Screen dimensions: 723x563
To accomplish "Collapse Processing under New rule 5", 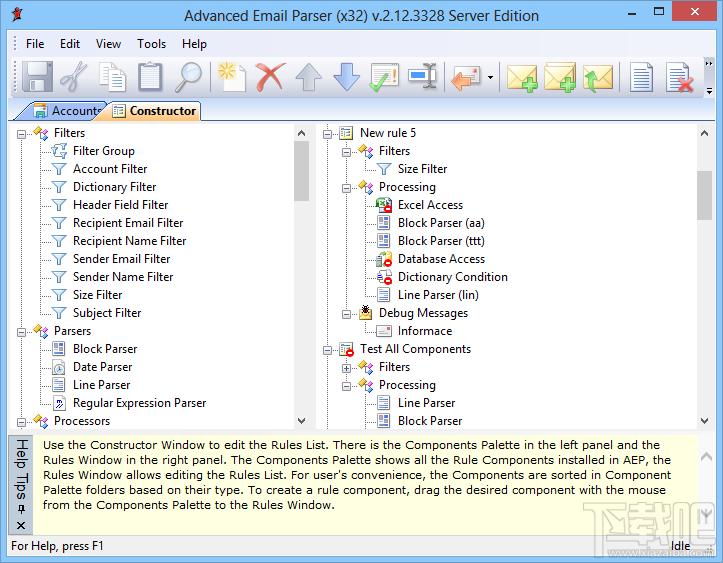I will click(346, 188).
